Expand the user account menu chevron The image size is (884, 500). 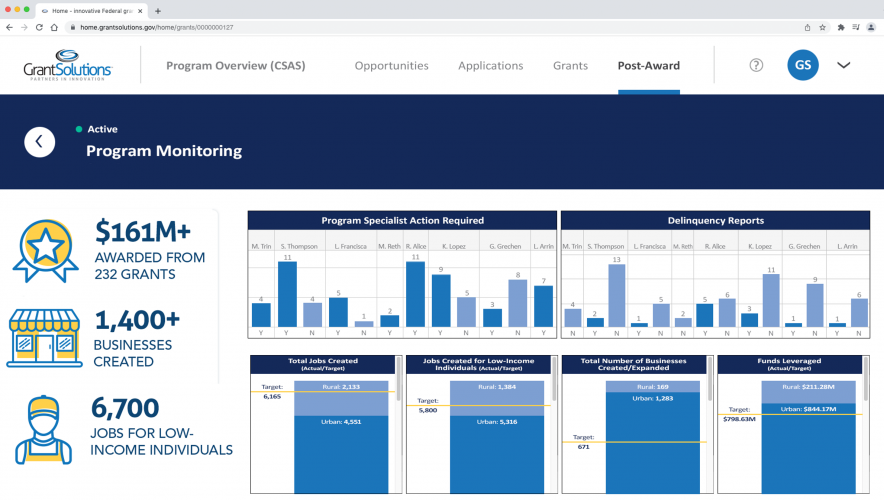coord(843,65)
